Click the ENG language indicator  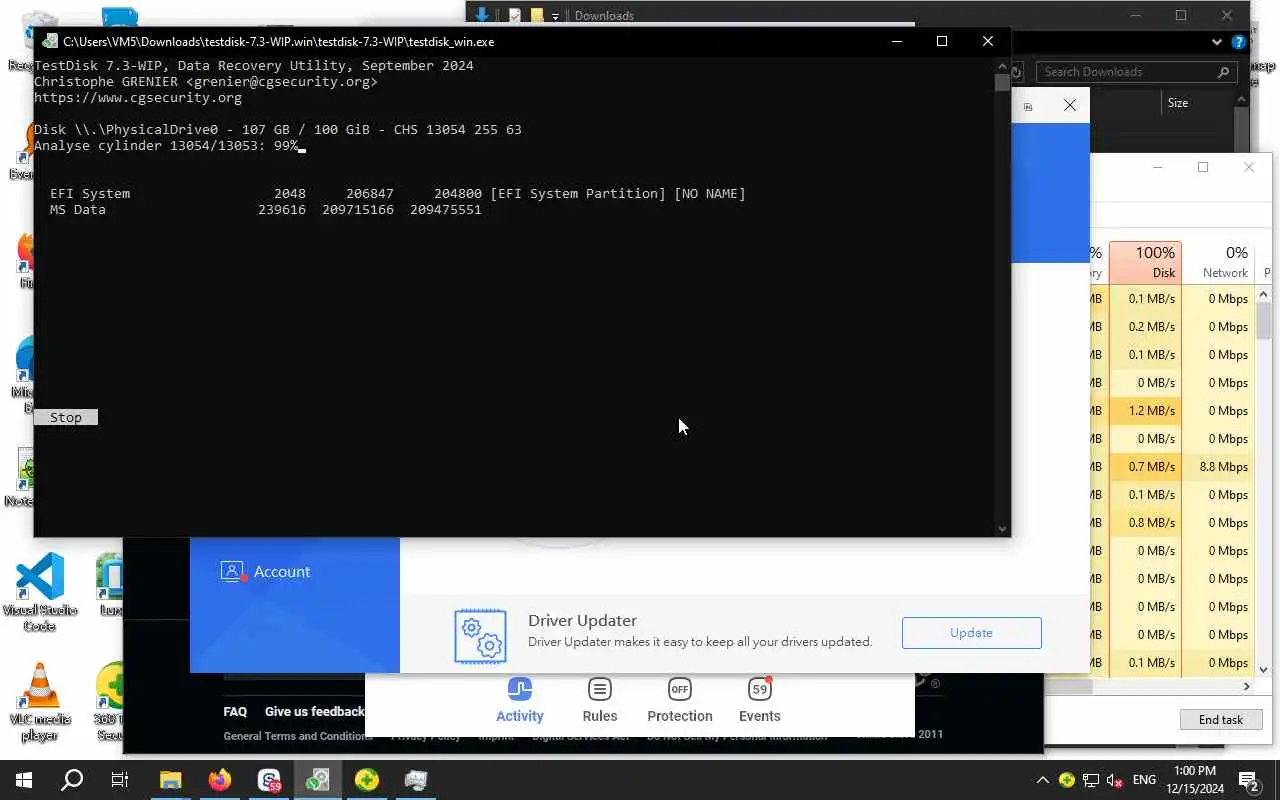pyautogui.click(x=1144, y=780)
